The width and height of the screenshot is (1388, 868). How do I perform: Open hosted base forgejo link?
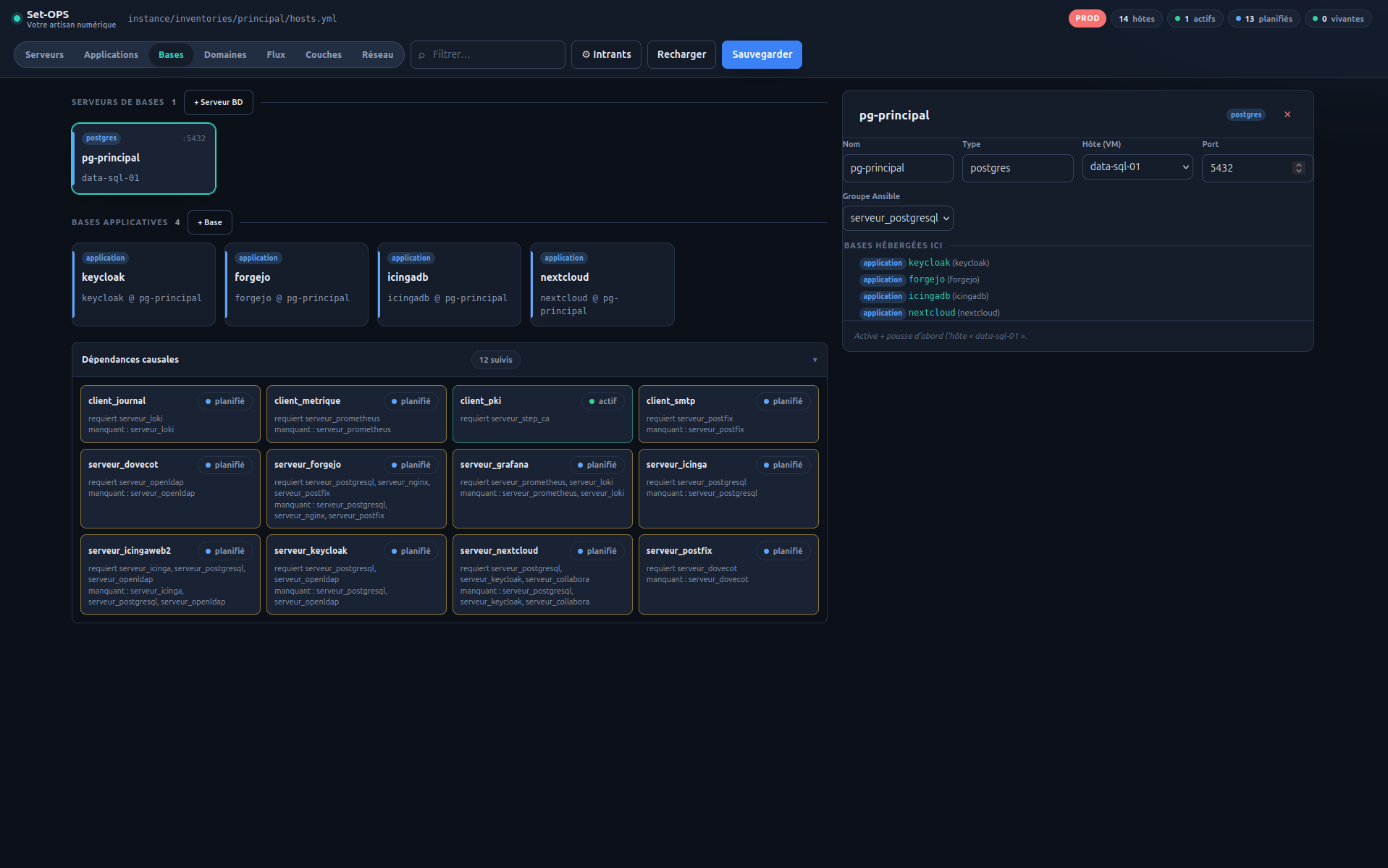[927, 279]
